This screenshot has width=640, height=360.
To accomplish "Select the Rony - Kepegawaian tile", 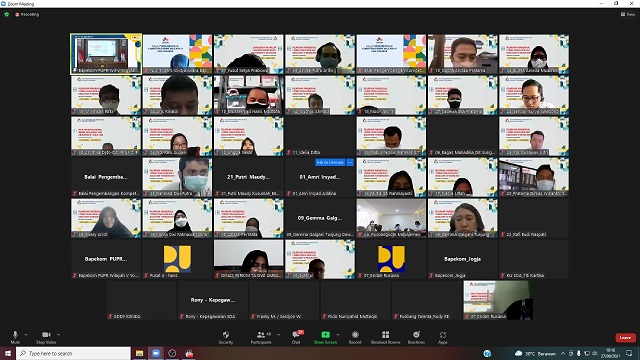I will point(213,300).
